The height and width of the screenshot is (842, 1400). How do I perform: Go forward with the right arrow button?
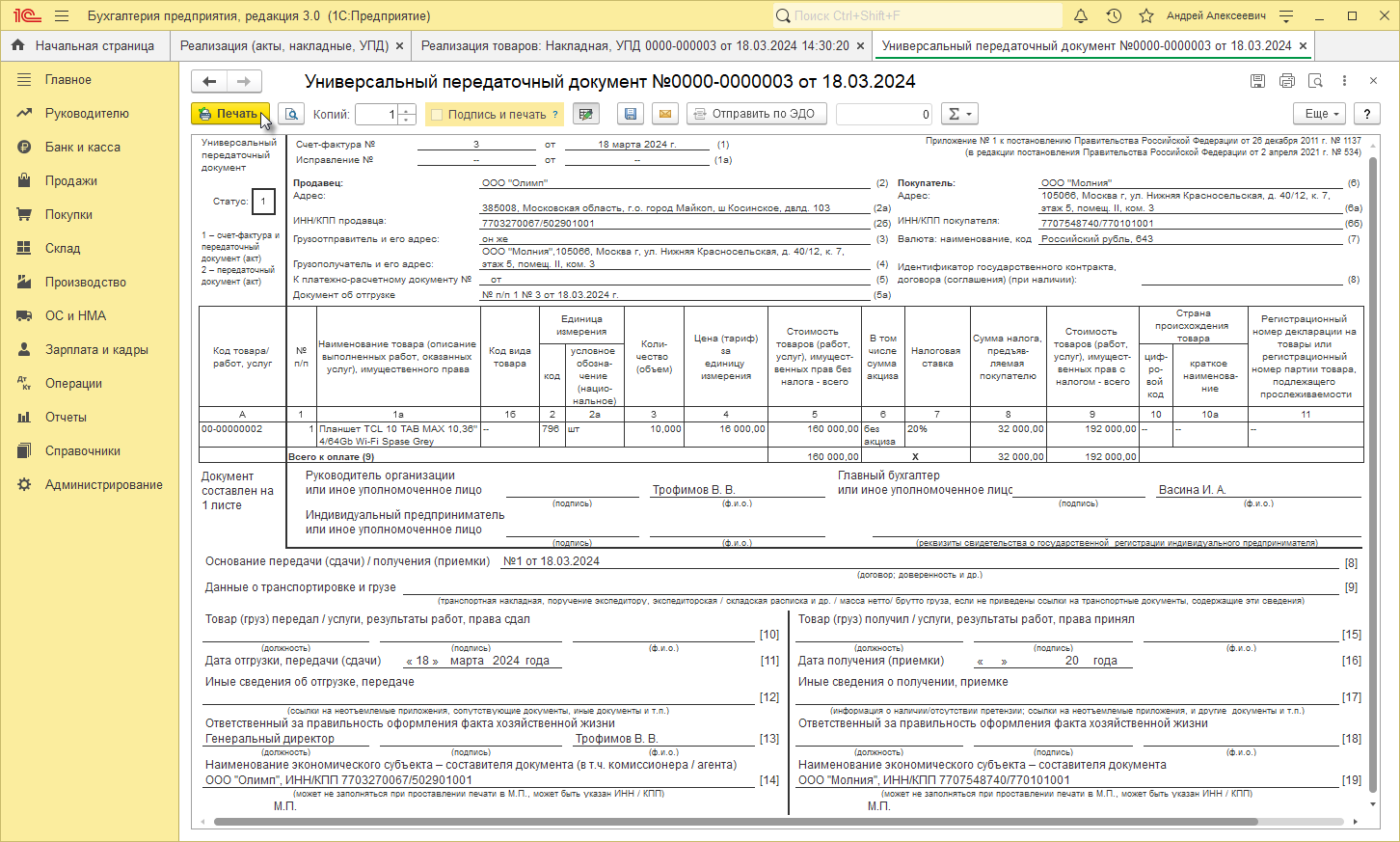click(x=244, y=82)
